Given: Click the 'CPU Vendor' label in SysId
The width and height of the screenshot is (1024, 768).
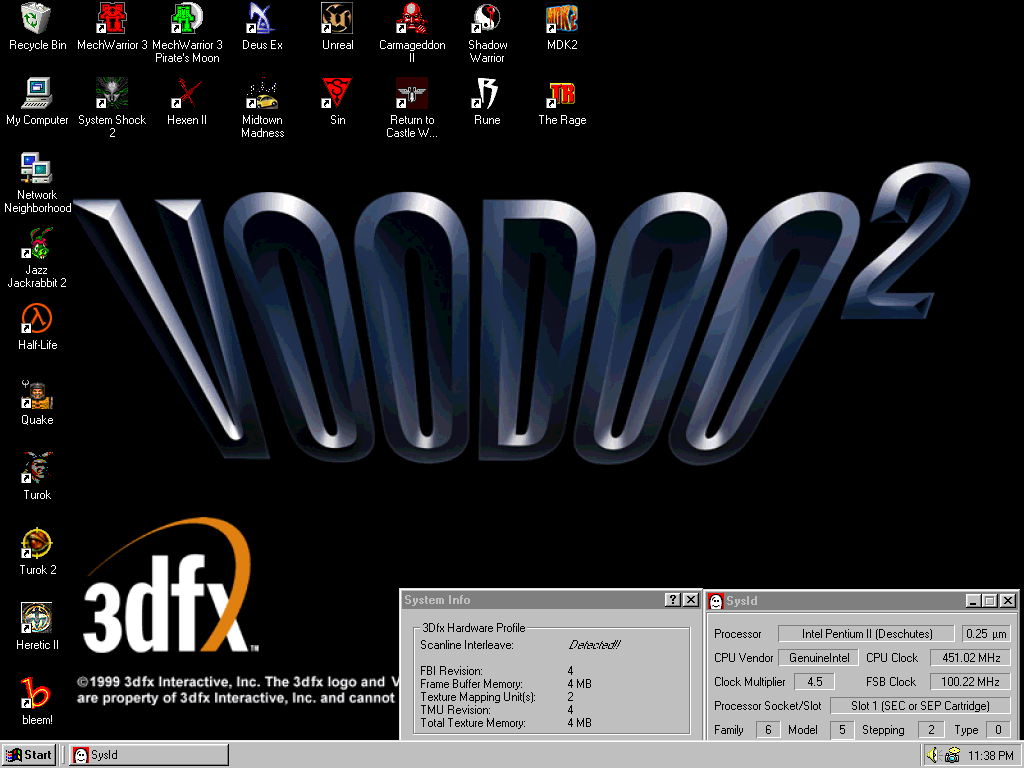Looking at the screenshot, I should pyautogui.click(x=743, y=658).
